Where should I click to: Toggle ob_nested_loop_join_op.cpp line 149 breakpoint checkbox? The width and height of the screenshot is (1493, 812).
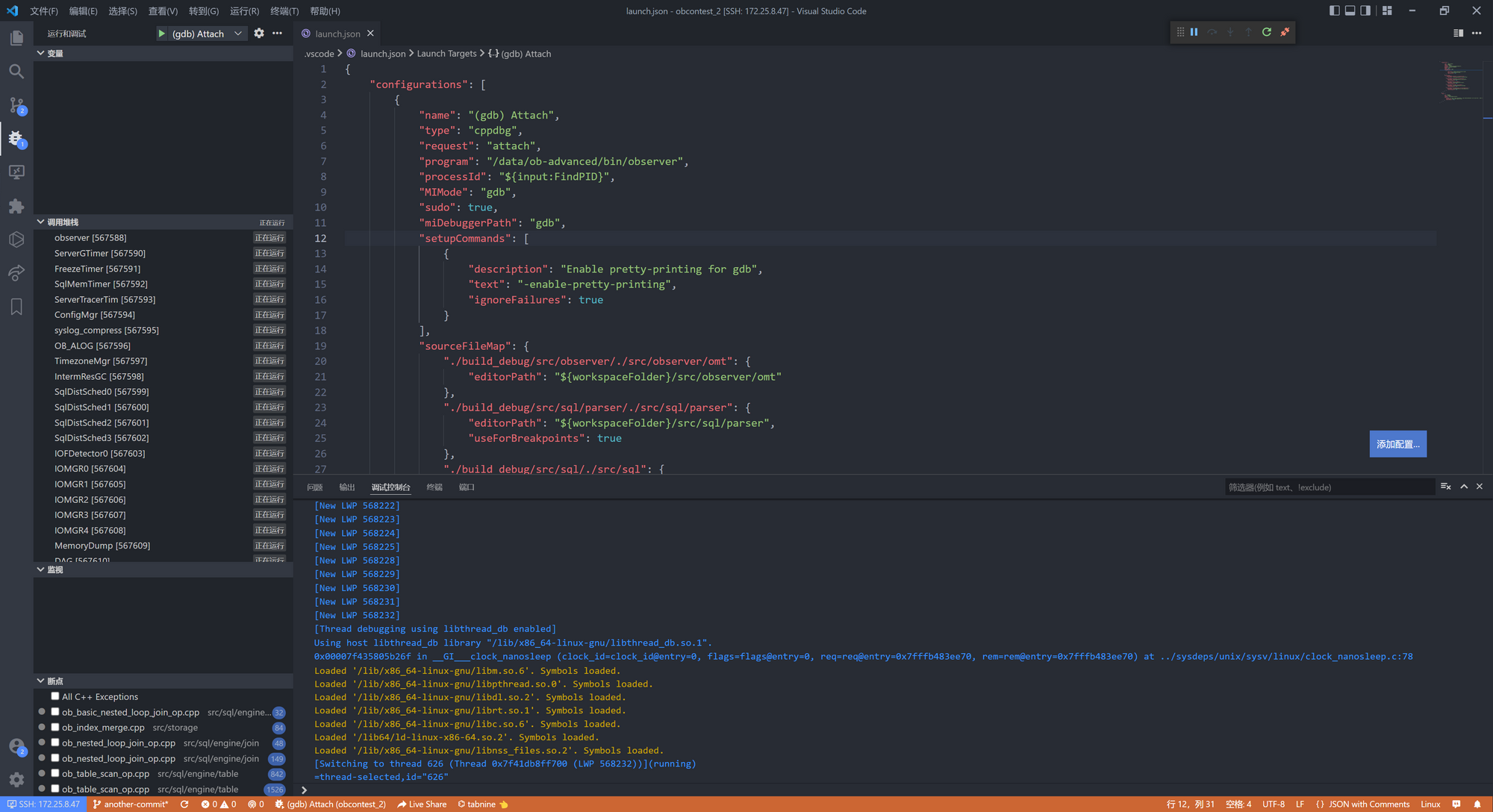pyautogui.click(x=54, y=758)
